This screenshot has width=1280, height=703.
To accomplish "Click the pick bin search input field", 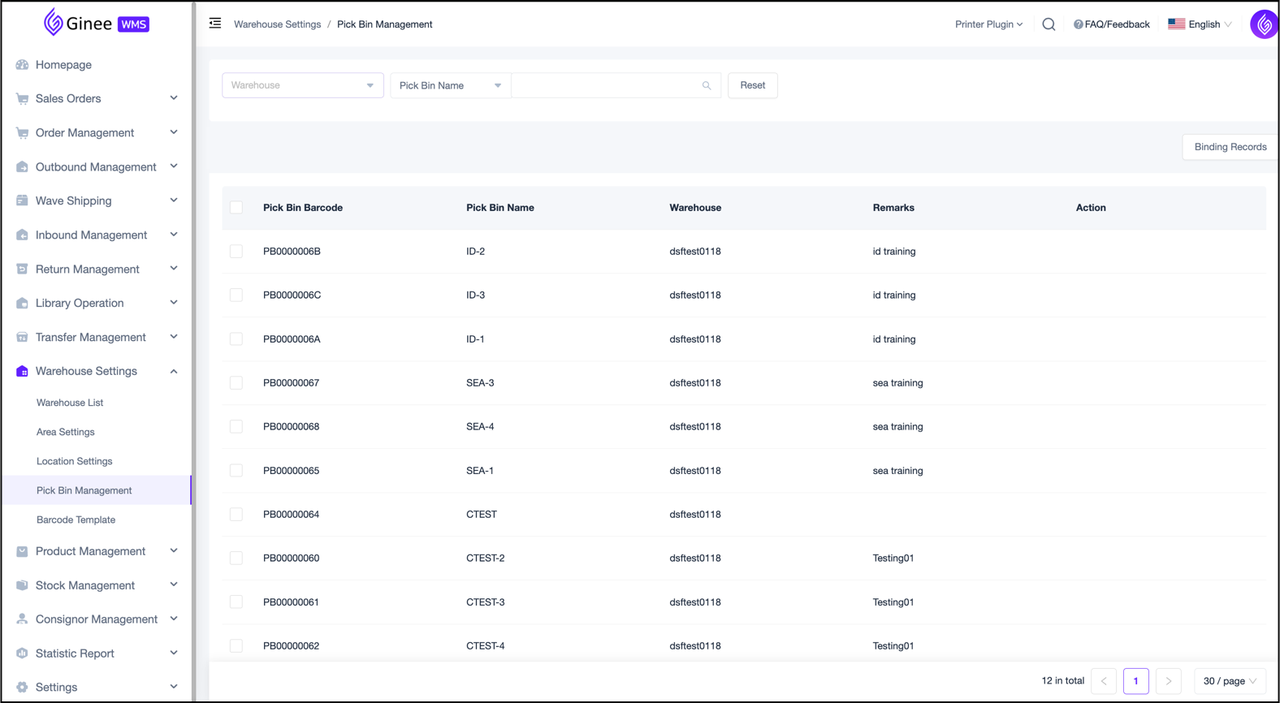I will pos(606,86).
